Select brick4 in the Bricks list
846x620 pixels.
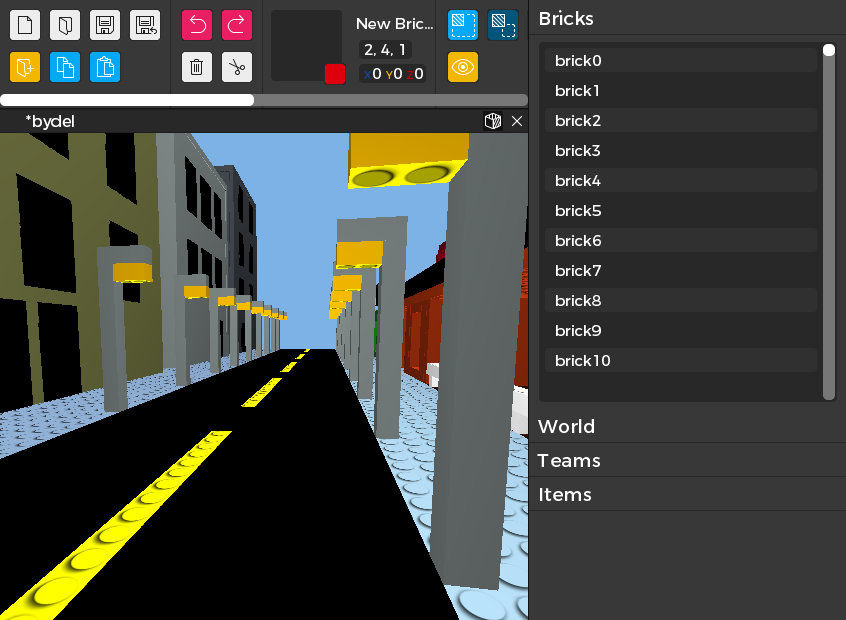click(578, 181)
